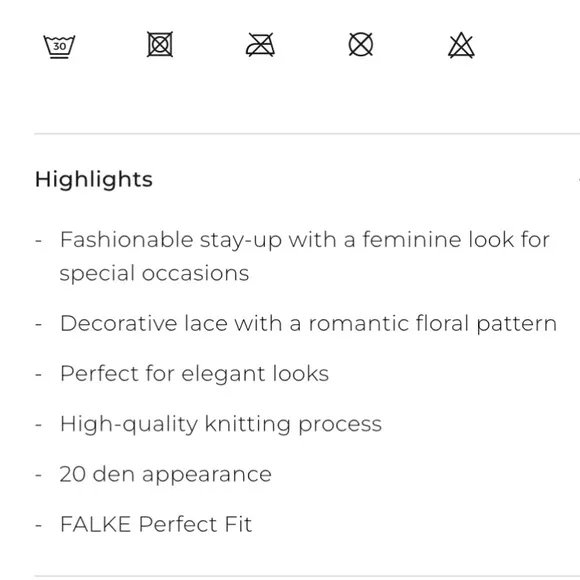
Task: Click the wash at 30 degrees care icon
Action: [x=59, y=47]
